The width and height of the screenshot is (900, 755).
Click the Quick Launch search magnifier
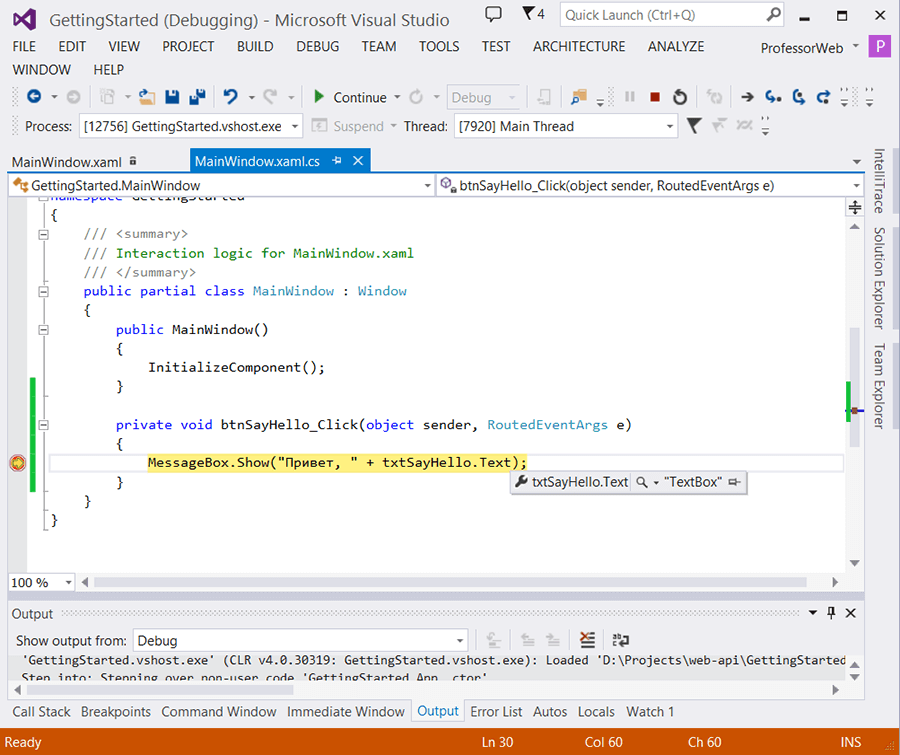pyautogui.click(x=773, y=14)
